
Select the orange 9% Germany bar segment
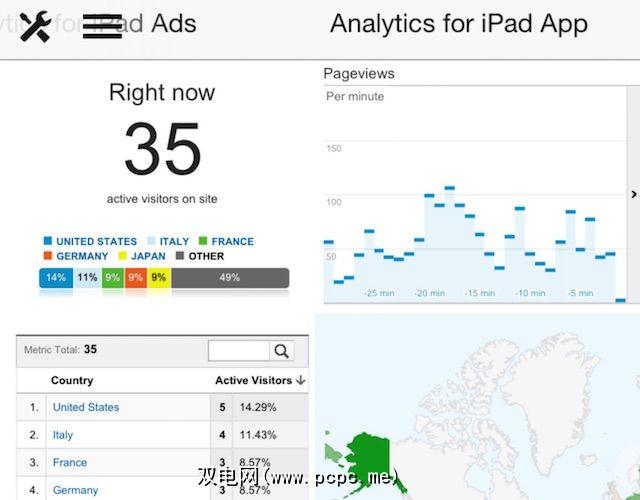click(x=136, y=278)
